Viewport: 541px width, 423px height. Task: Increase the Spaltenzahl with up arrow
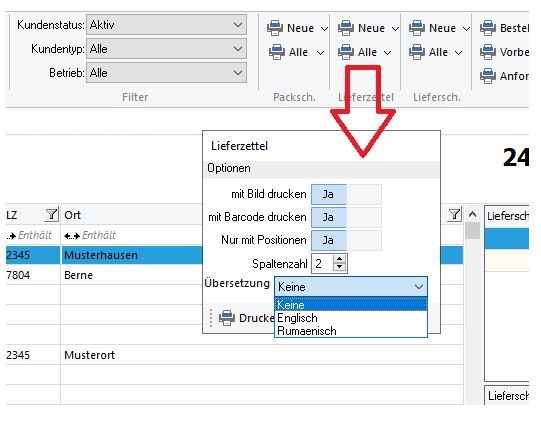click(x=340, y=259)
